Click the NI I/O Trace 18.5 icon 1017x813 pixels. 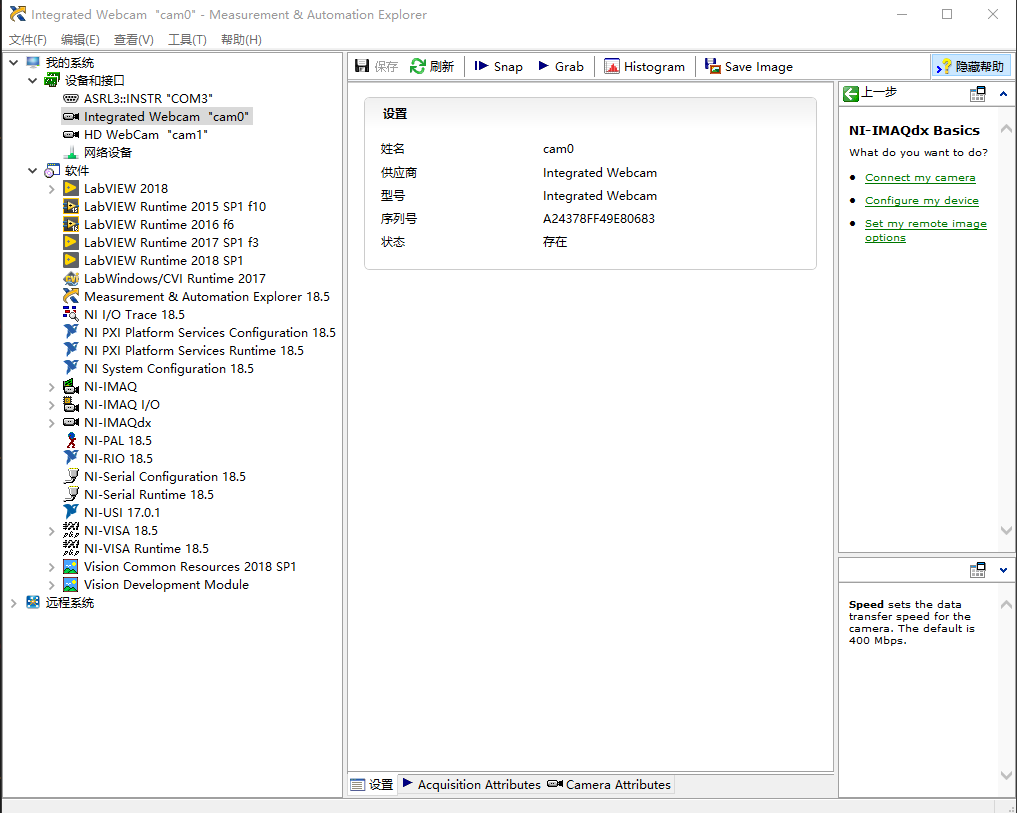[x=71, y=314]
